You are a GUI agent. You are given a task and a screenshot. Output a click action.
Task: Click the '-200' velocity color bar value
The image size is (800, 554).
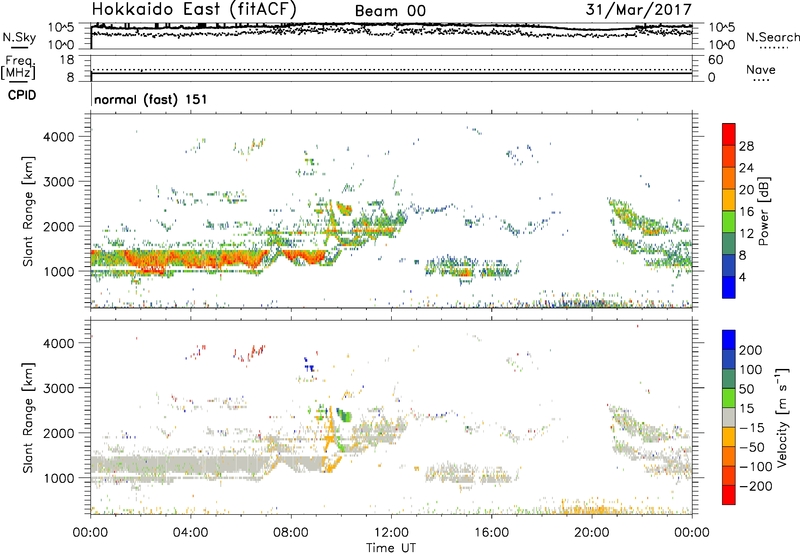755,486
